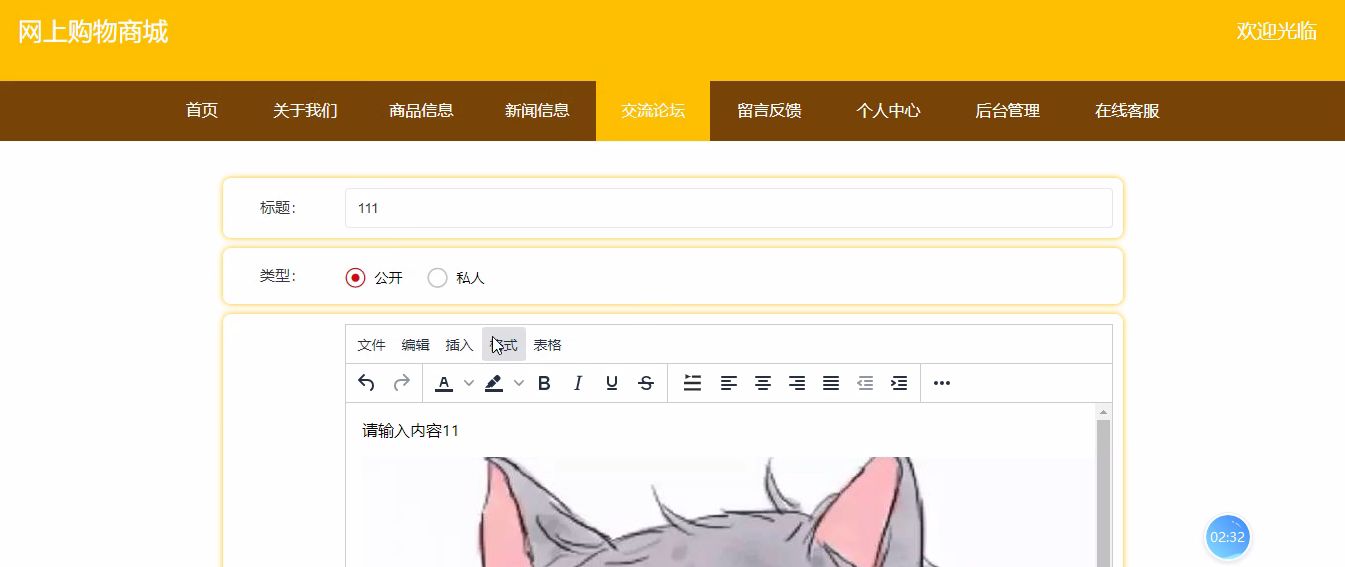The image size is (1345, 567).
Task: Open 关于我们 page
Action: tap(305, 111)
